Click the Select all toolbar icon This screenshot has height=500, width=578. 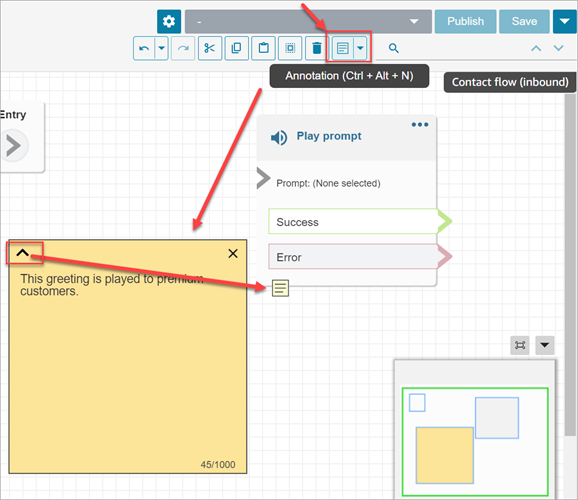tap(290, 48)
